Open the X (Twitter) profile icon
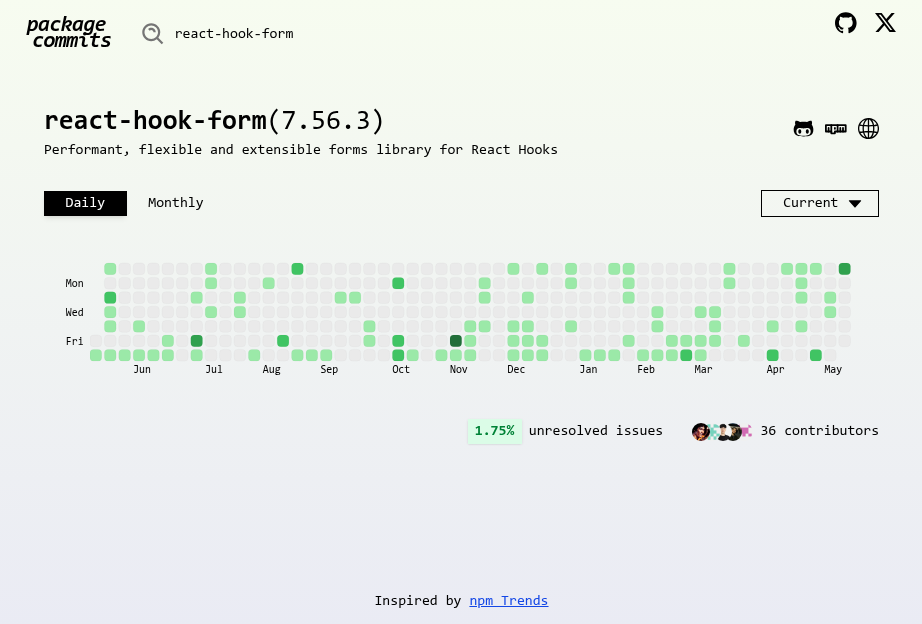The width and height of the screenshot is (922, 624). [885, 23]
